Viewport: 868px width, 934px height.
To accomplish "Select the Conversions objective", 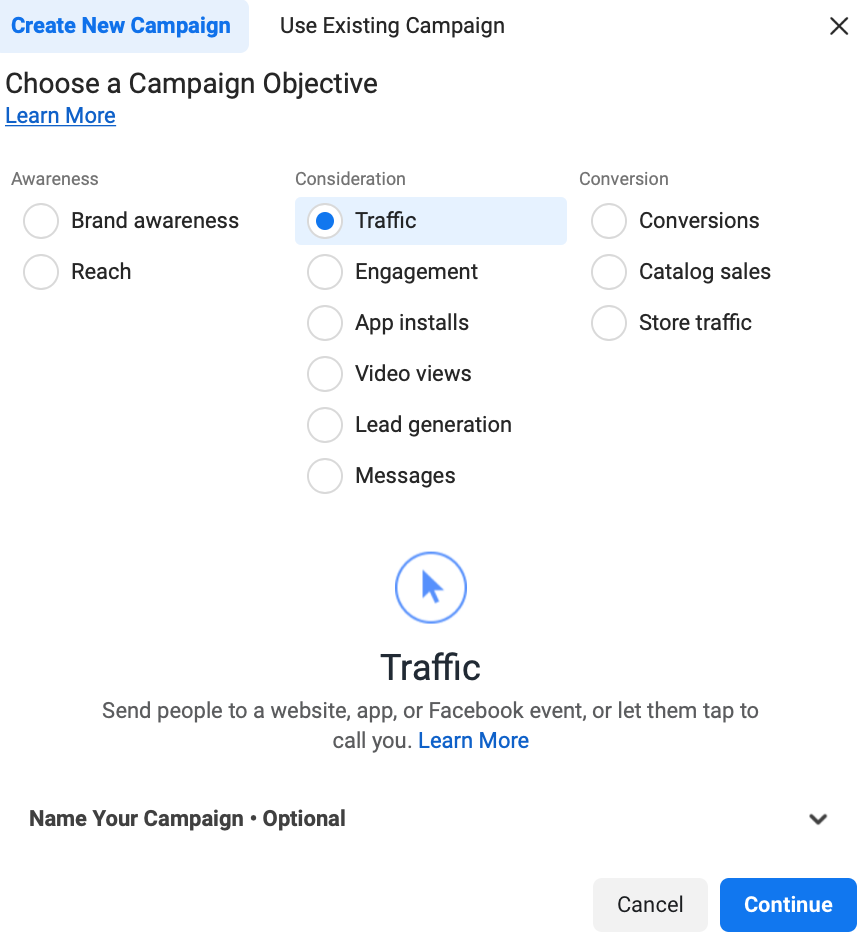I will click(x=608, y=221).
